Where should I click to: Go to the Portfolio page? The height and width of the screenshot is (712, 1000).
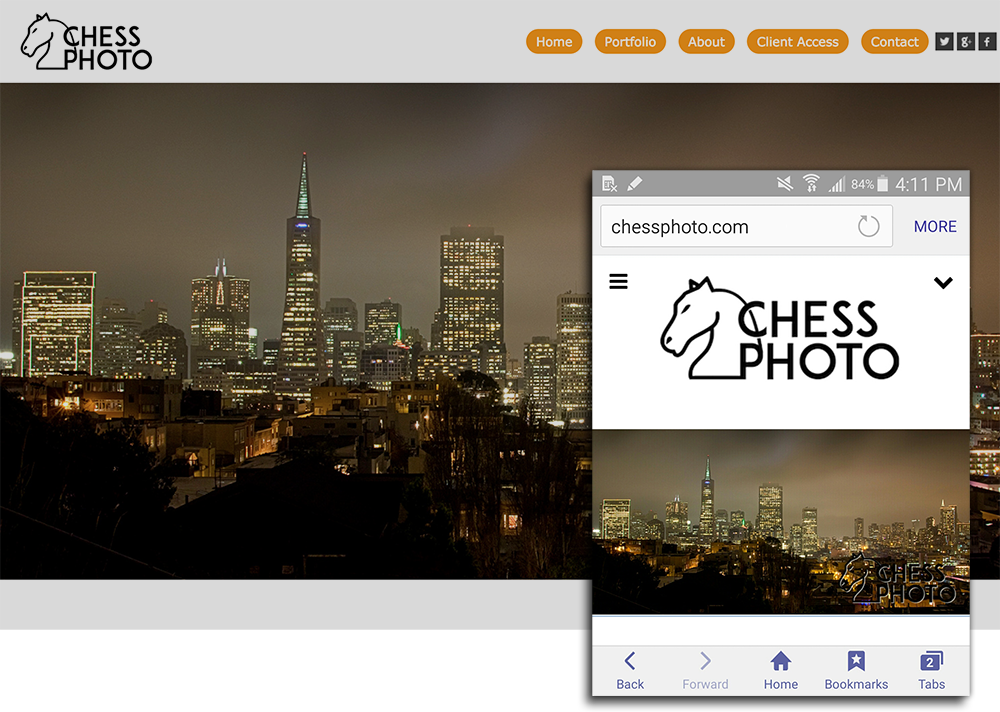630,41
